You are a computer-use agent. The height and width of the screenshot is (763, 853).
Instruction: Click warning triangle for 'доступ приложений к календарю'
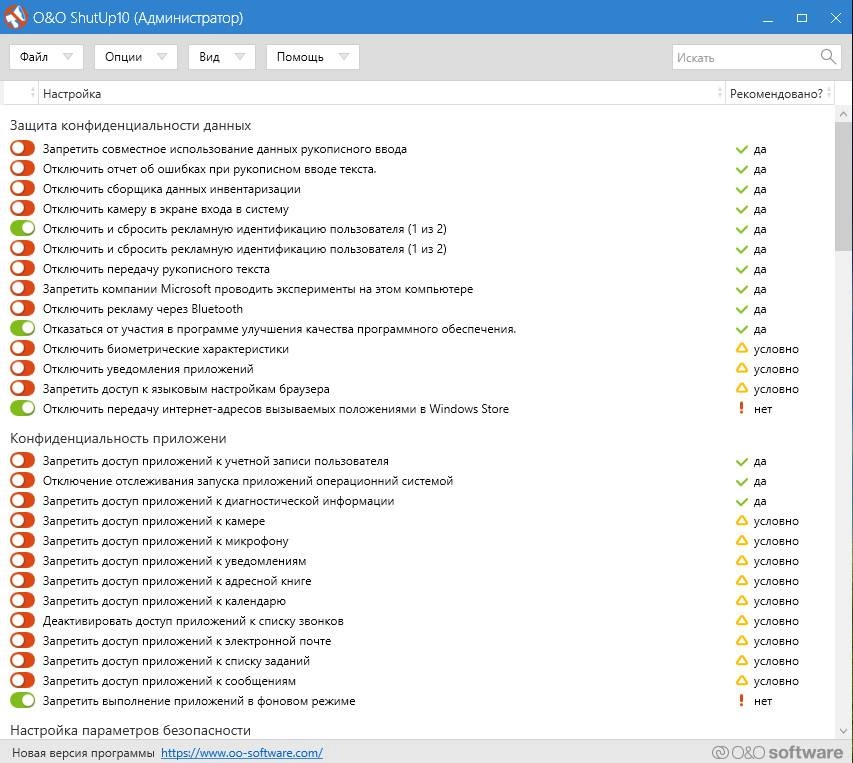coord(741,600)
